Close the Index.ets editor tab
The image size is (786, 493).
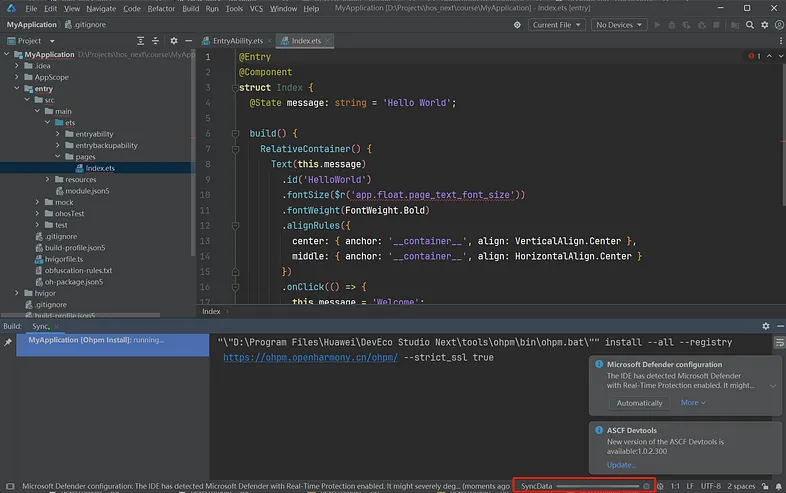pos(327,41)
